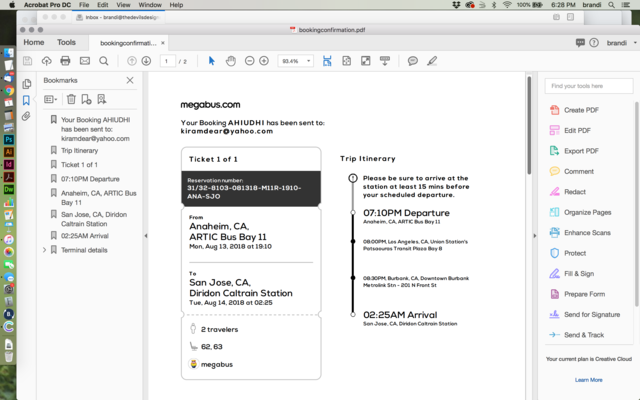Expand the Terminal details bookmark
Image resolution: width=640 pixels, height=400 pixels.
tap(44, 250)
